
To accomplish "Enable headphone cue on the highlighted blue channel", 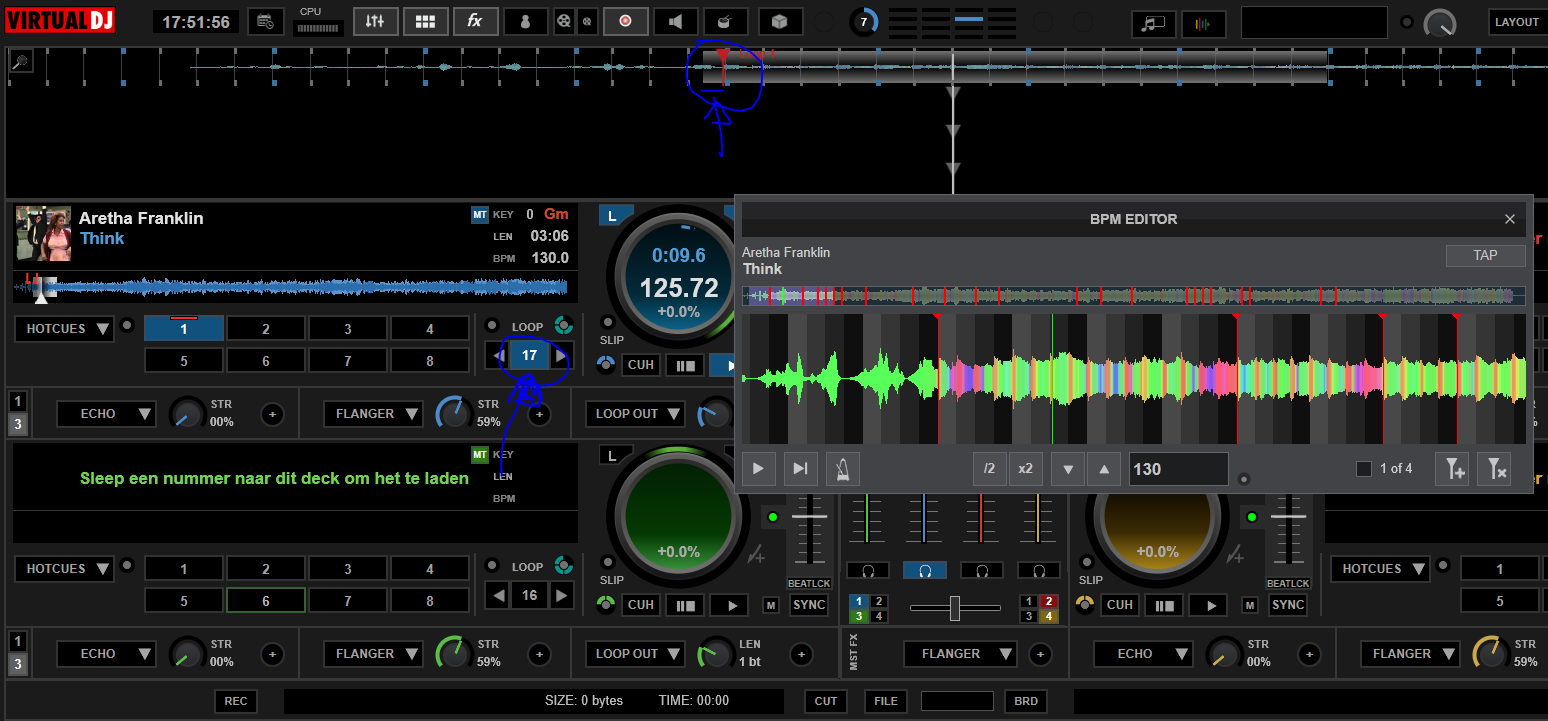I will (925, 570).
